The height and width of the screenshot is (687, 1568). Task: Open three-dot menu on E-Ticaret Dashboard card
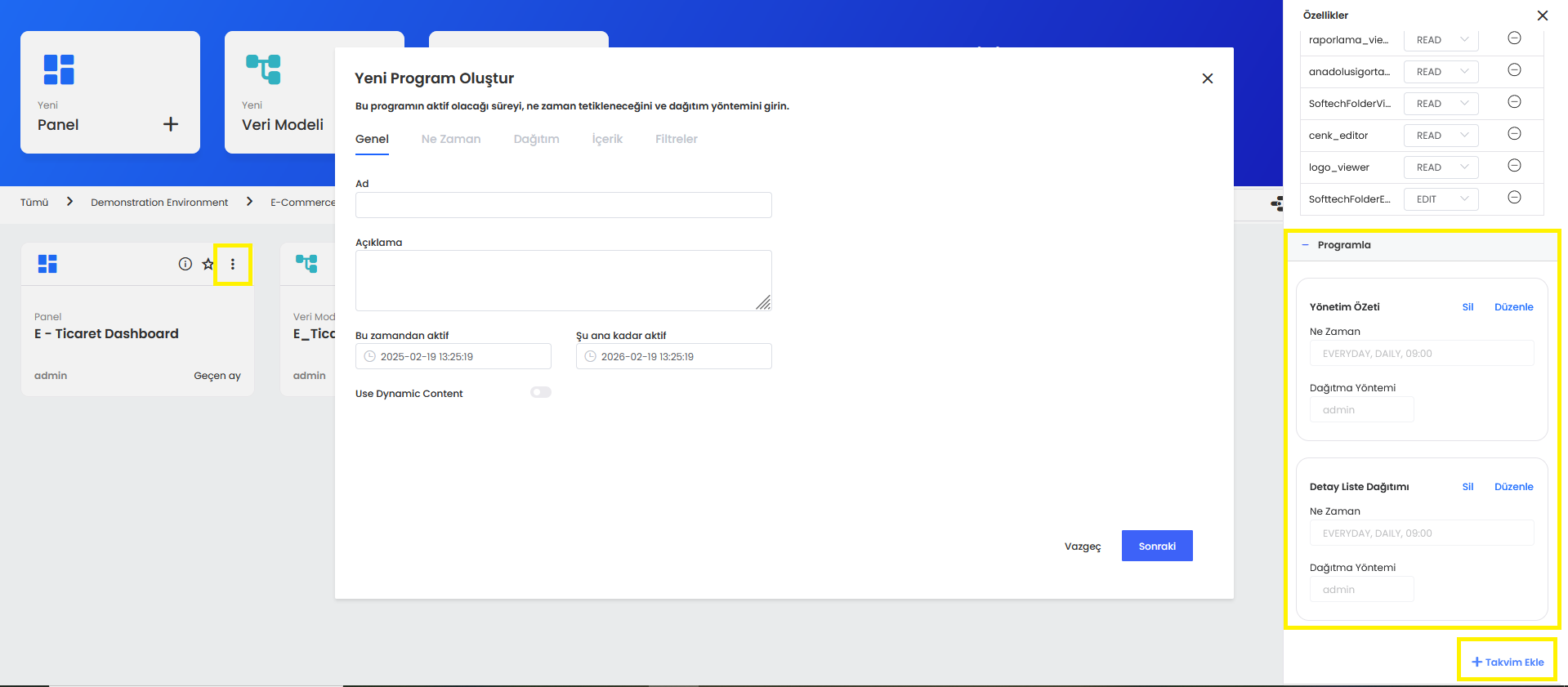[233, 264]
